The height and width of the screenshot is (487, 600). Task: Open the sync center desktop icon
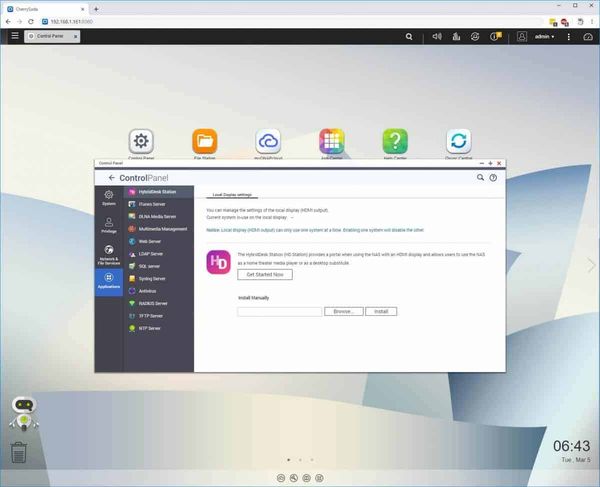coord(459,141)
